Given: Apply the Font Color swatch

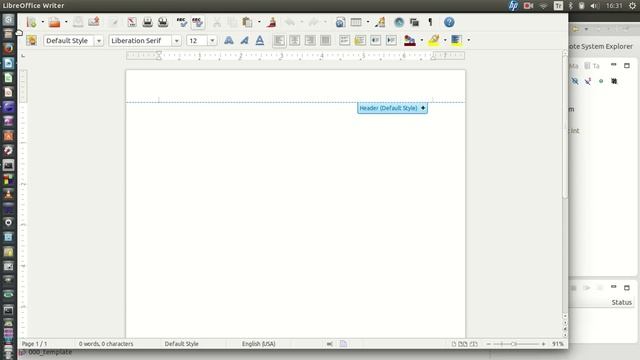Looking at the screenshot, I should coord(410,40).
